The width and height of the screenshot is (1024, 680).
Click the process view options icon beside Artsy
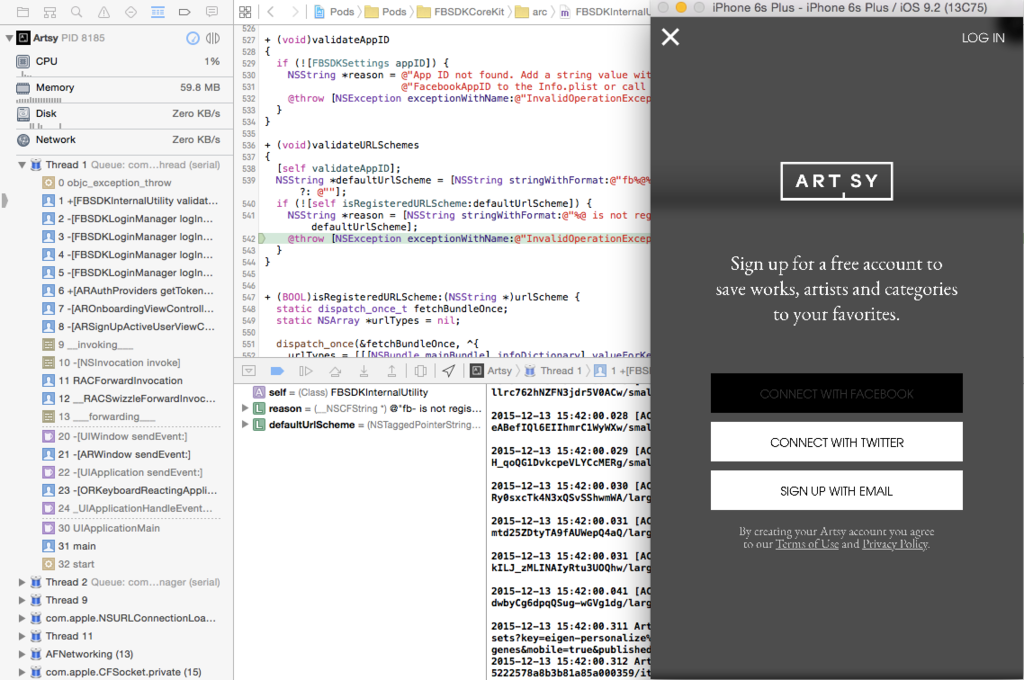(213, 38)
